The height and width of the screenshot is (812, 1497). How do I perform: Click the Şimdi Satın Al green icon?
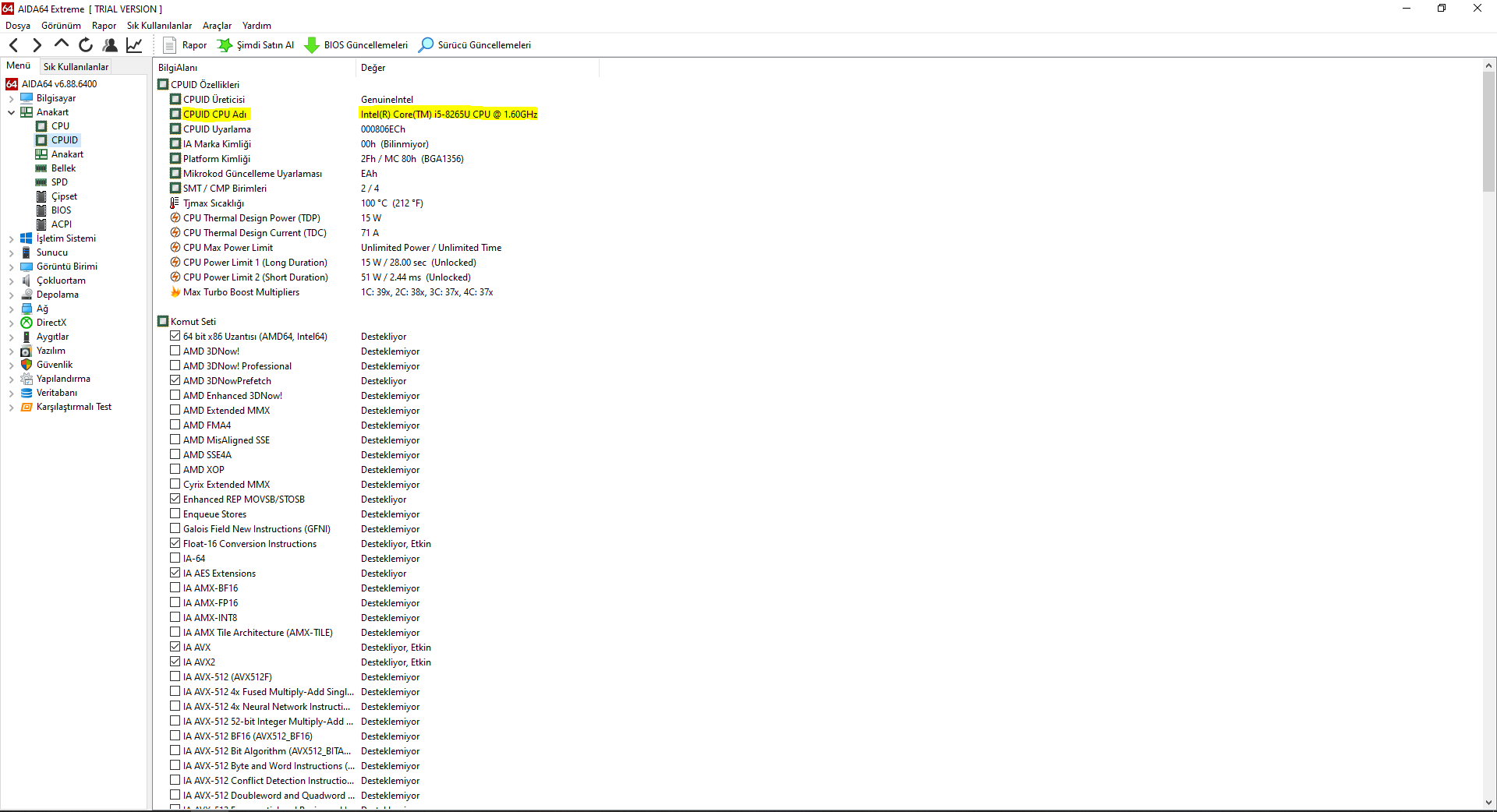225,45
